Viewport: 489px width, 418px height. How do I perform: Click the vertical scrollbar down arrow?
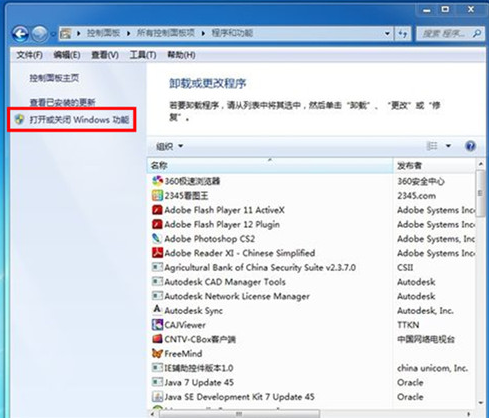coord(480,403)
